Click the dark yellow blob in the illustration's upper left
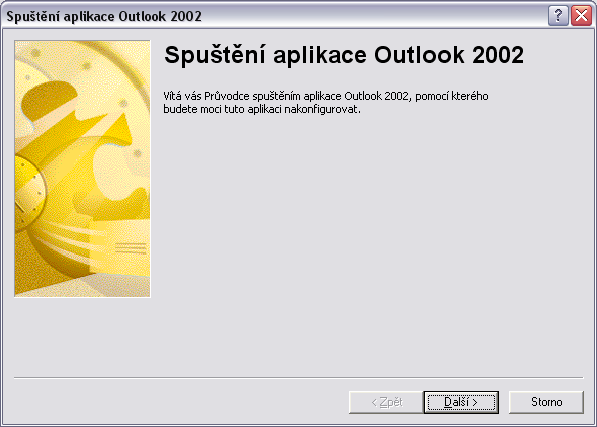This screenshot has width=597, height=427. 49,97
